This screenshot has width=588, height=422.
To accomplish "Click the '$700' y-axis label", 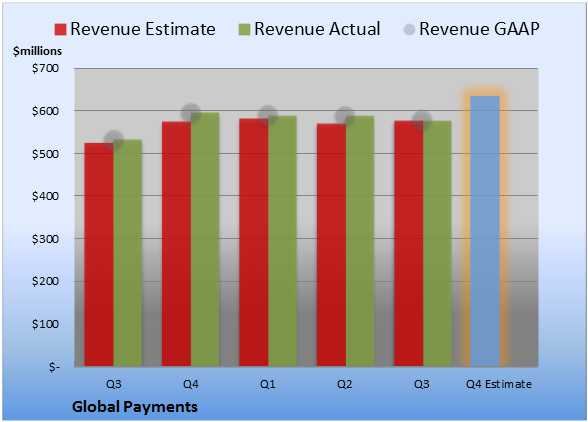I will 45,68.
